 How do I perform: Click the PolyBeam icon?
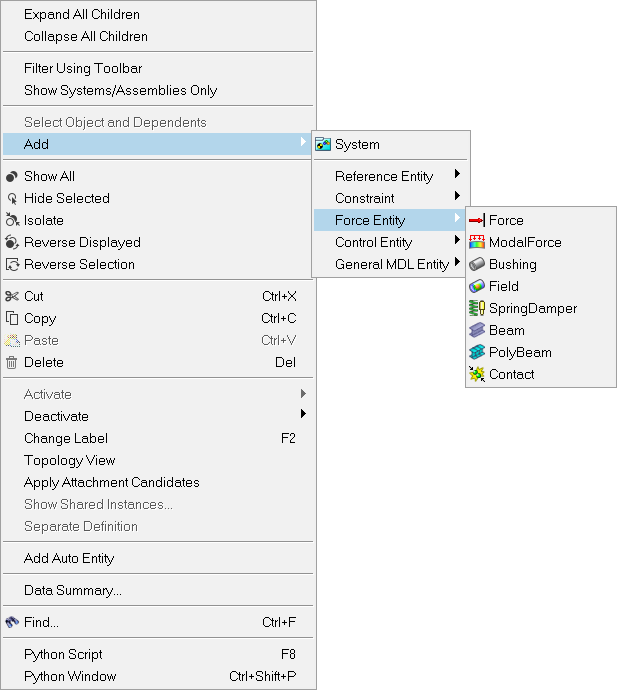(476, 353)
